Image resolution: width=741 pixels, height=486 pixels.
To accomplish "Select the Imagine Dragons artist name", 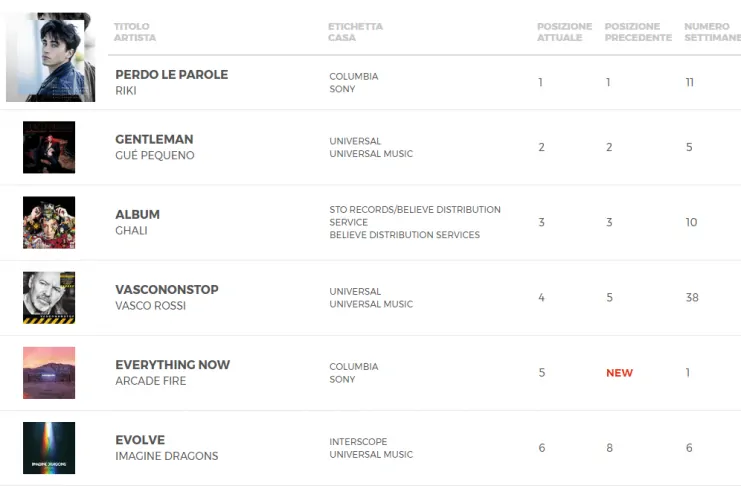I will 166,456.
